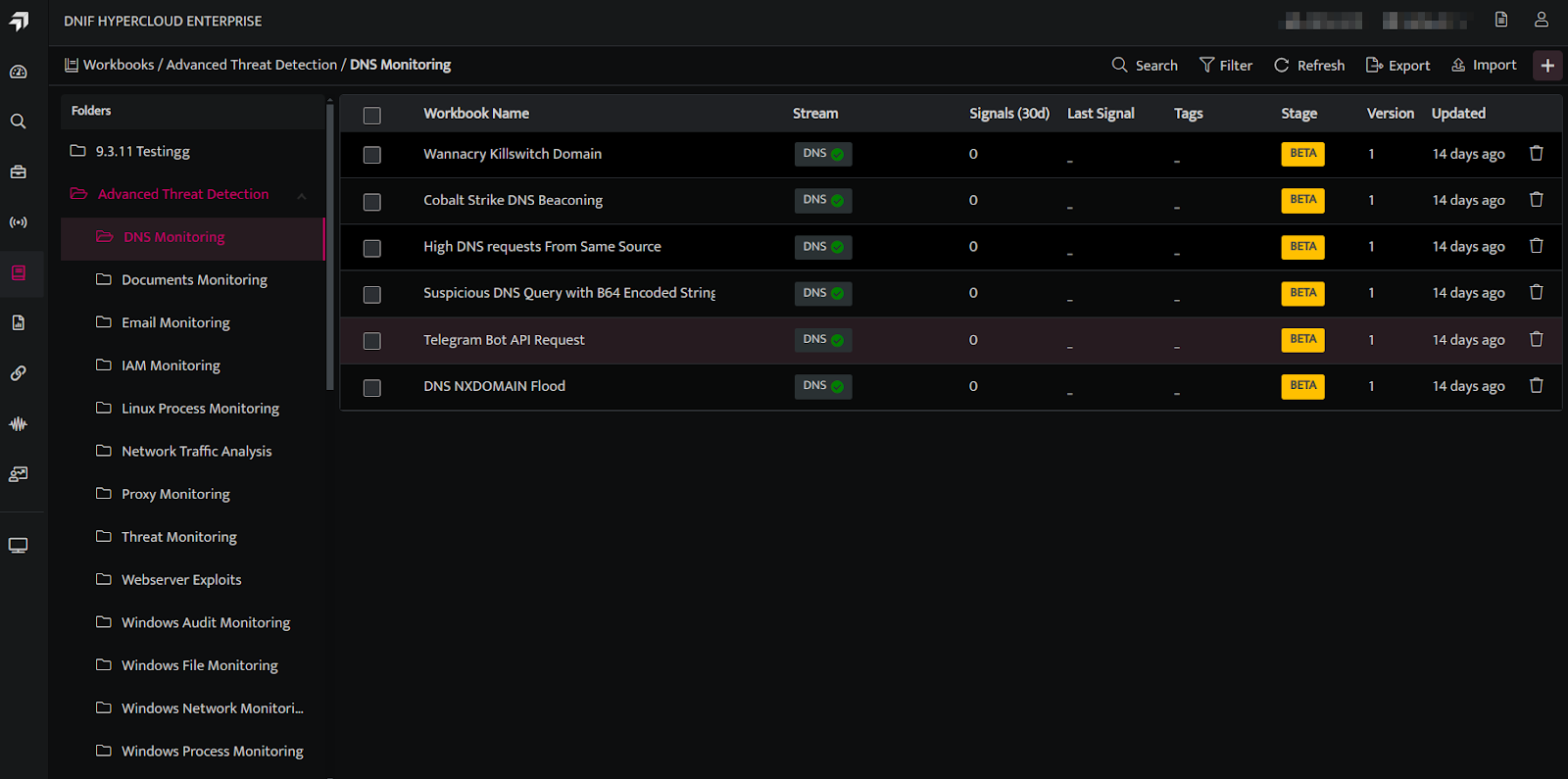Click the folders panel scrollbar

click(x=330, y=245)
